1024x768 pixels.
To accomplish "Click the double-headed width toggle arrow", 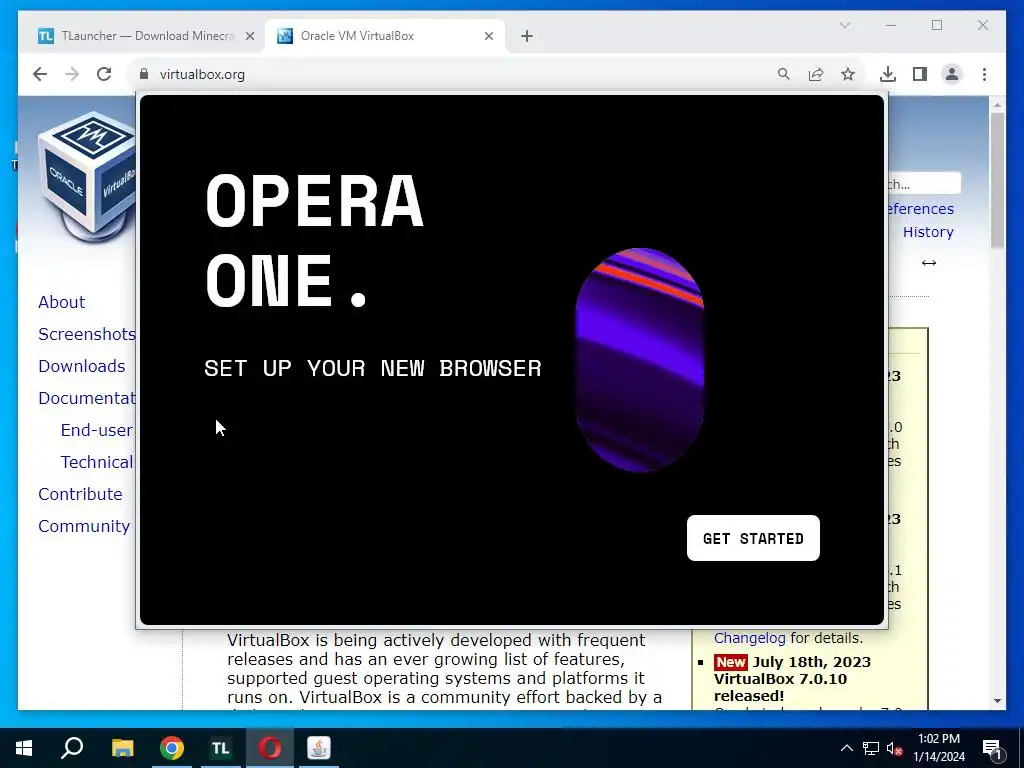I will [929, 263].
